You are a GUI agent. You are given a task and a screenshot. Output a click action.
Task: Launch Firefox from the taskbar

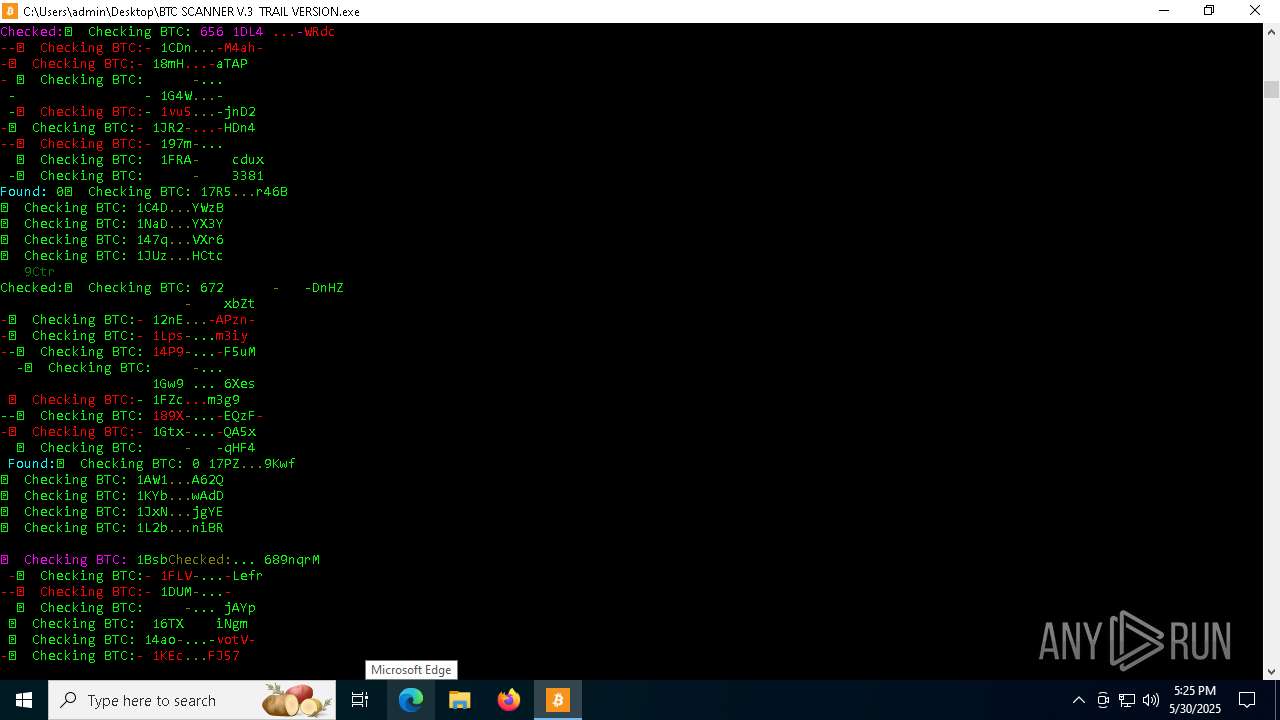(x=509, y=700)
